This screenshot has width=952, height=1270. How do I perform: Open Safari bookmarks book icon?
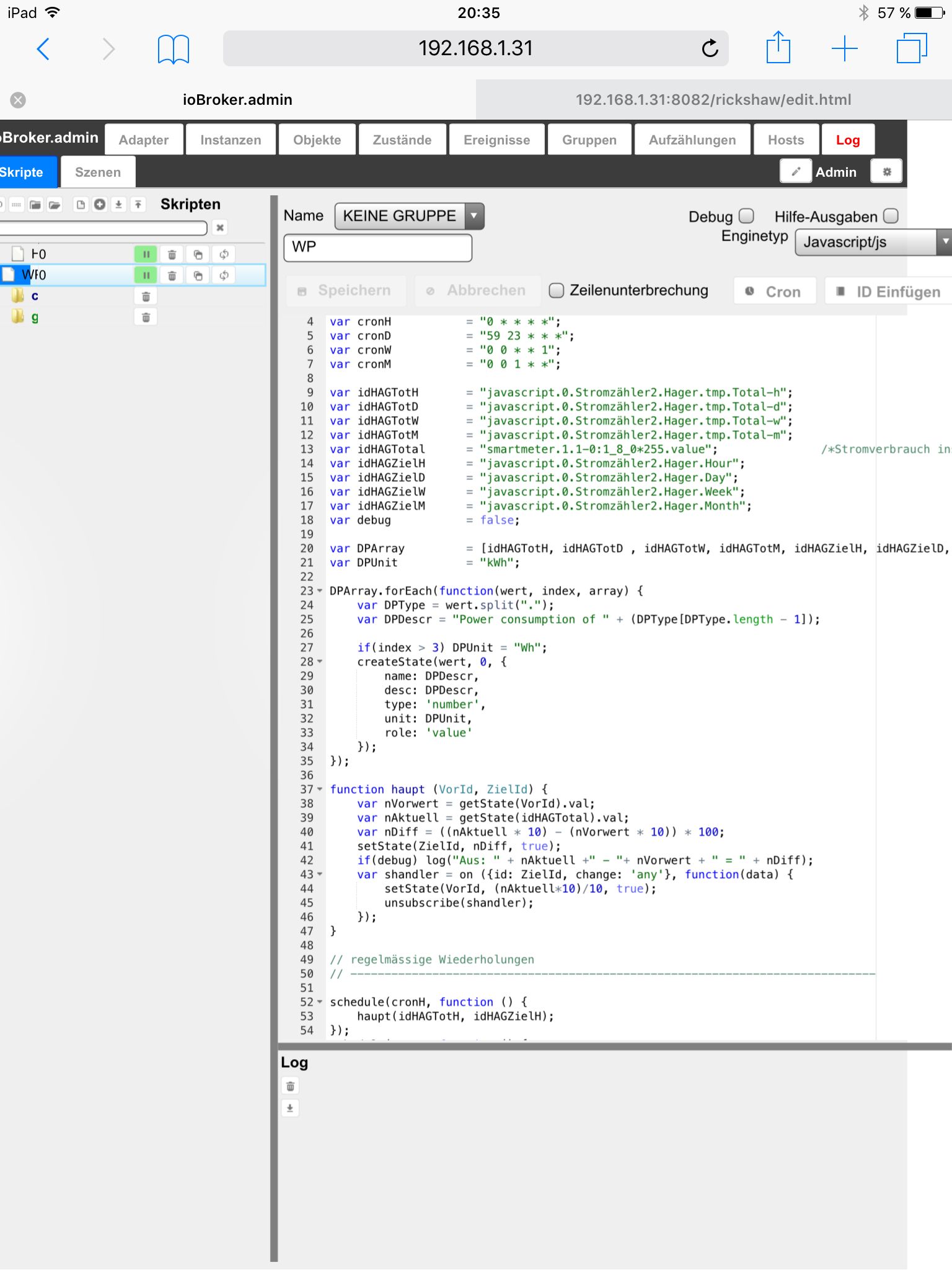coord(173,49)
